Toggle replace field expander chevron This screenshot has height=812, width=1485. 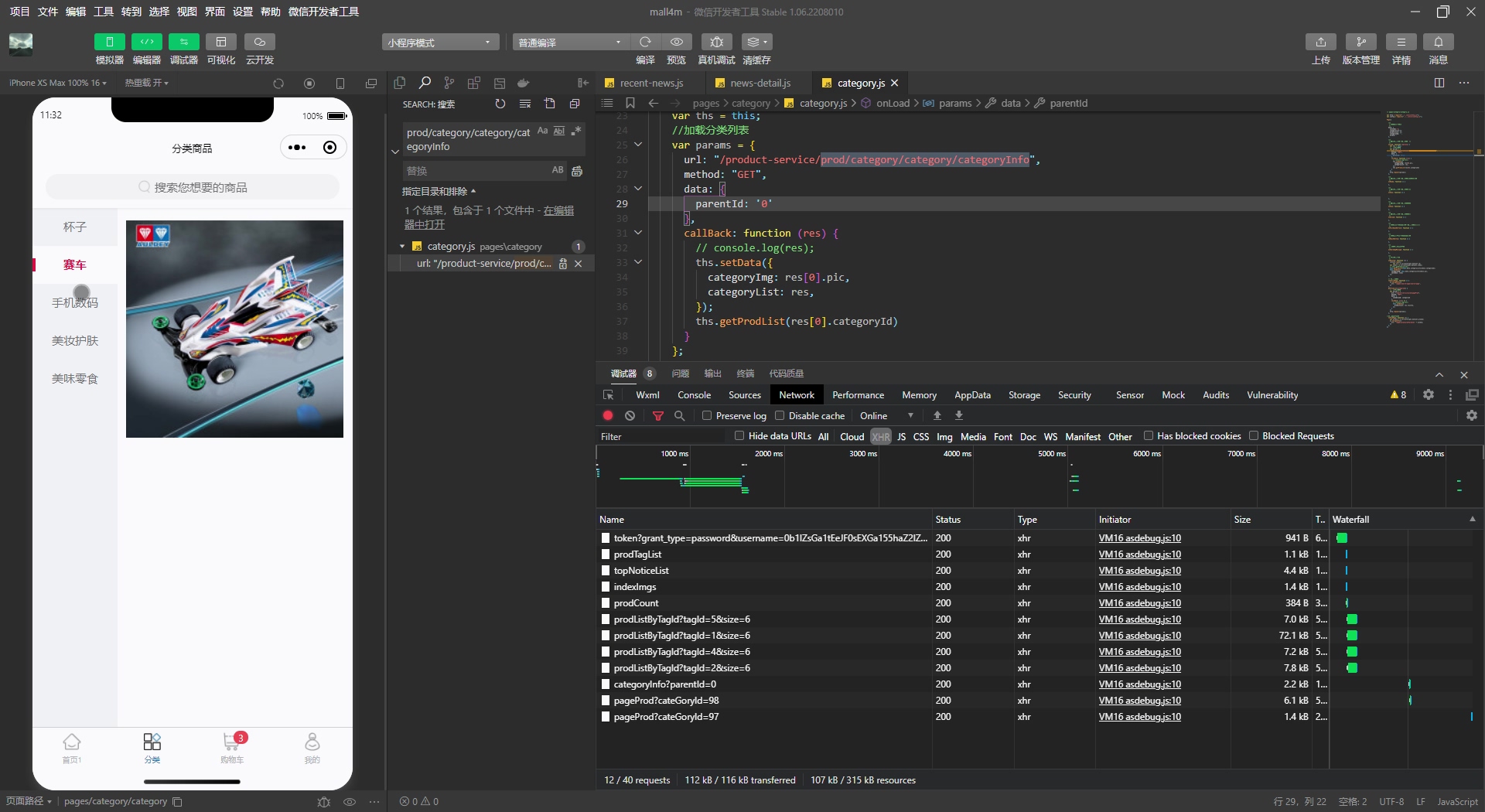[395, 152]
